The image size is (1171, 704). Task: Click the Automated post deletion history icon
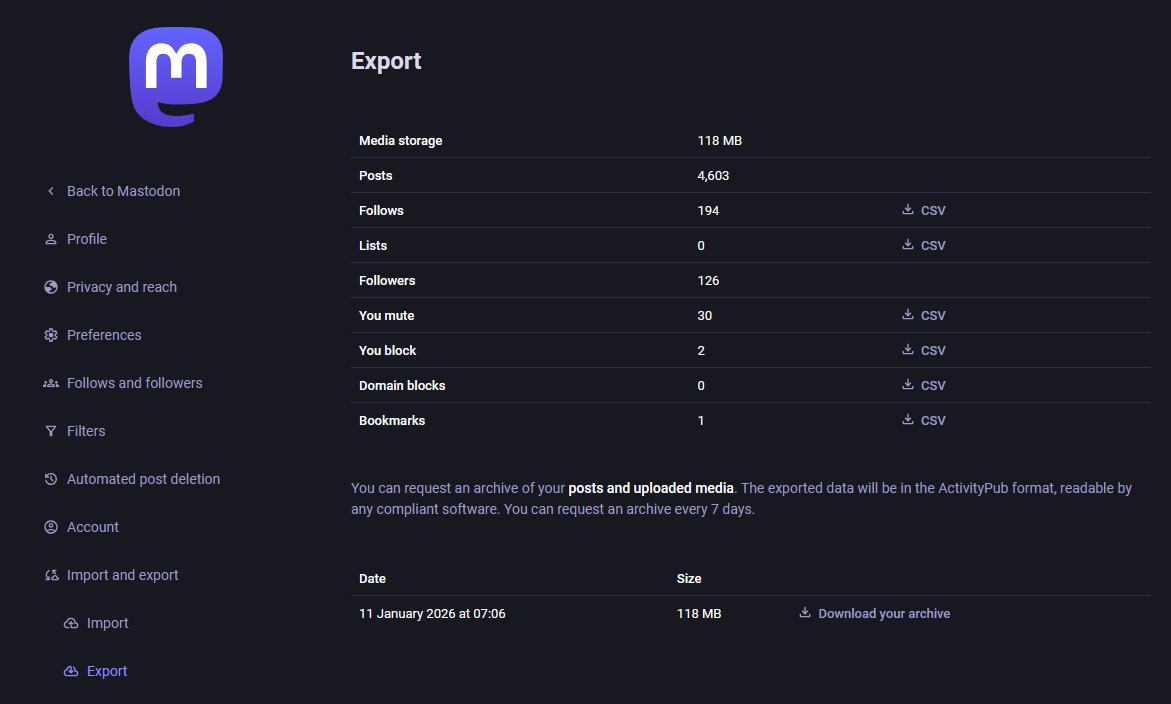tap(51, 479)
